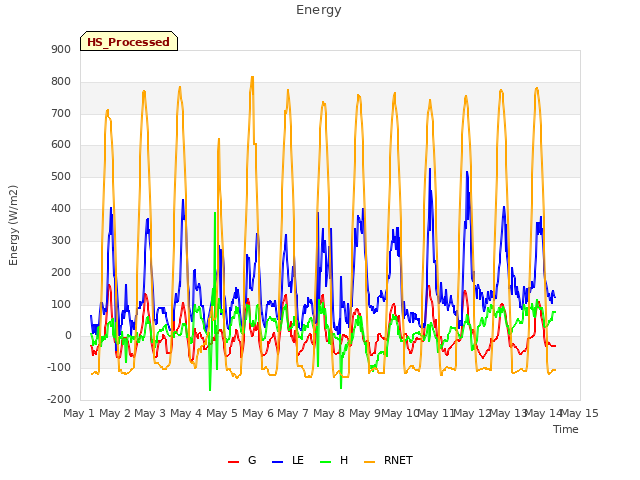Click the red G legend color marker
This screenshot has width=640, height=480.
(x=233, y=462)
